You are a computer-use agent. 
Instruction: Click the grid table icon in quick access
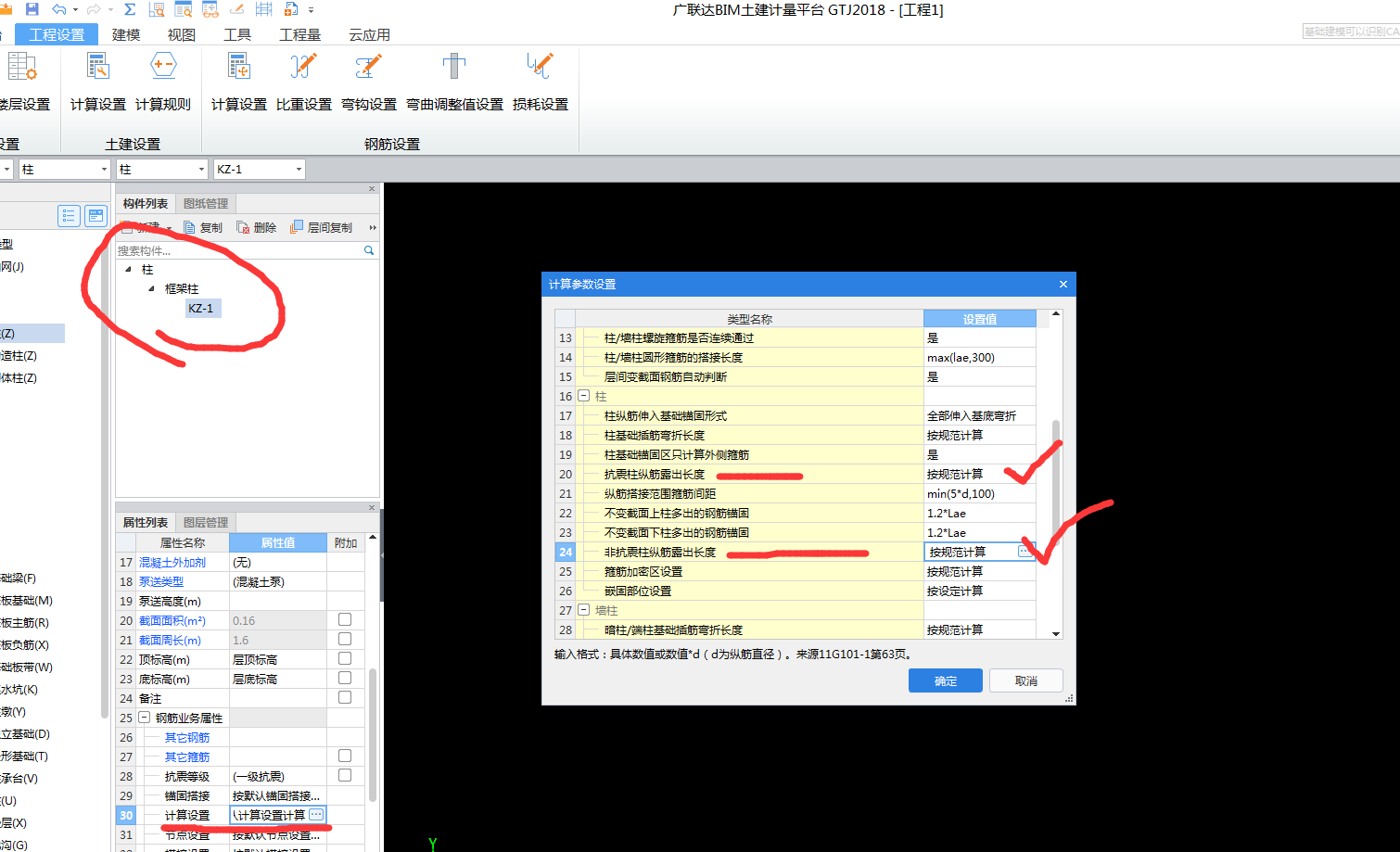click(263, 9)
